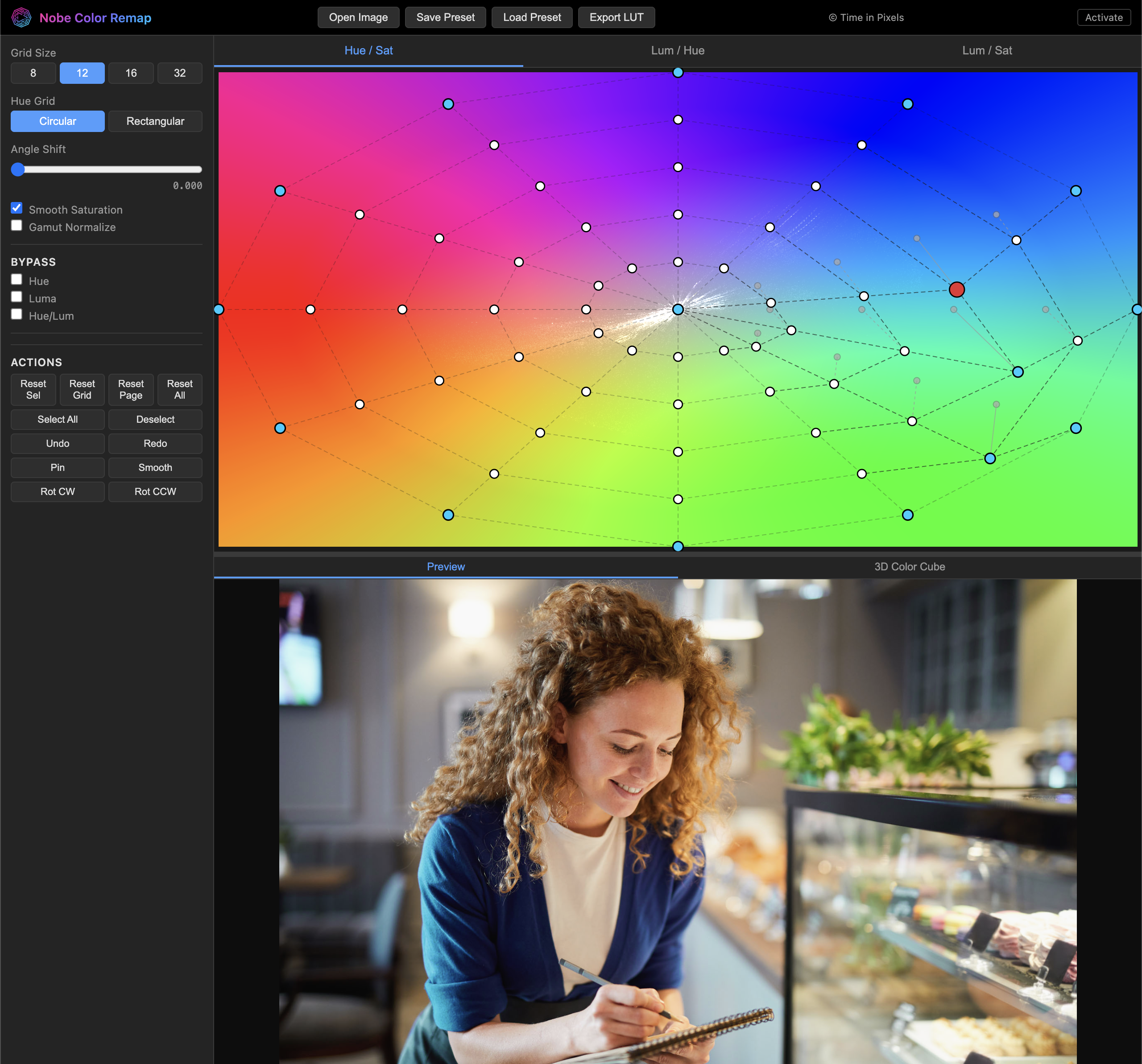
Task: Select grid size 32
Action: (x=180, y=73)
